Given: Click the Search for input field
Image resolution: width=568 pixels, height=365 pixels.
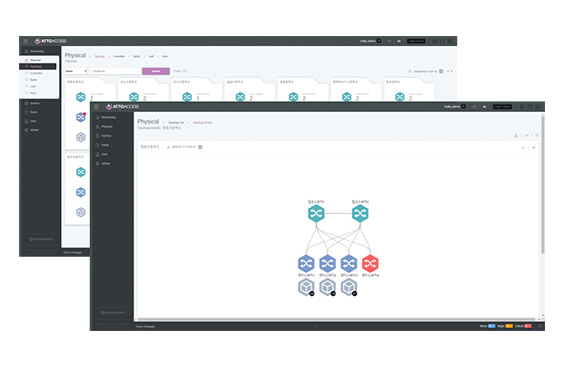Looking at the screenshot, I should pos(115,71).
